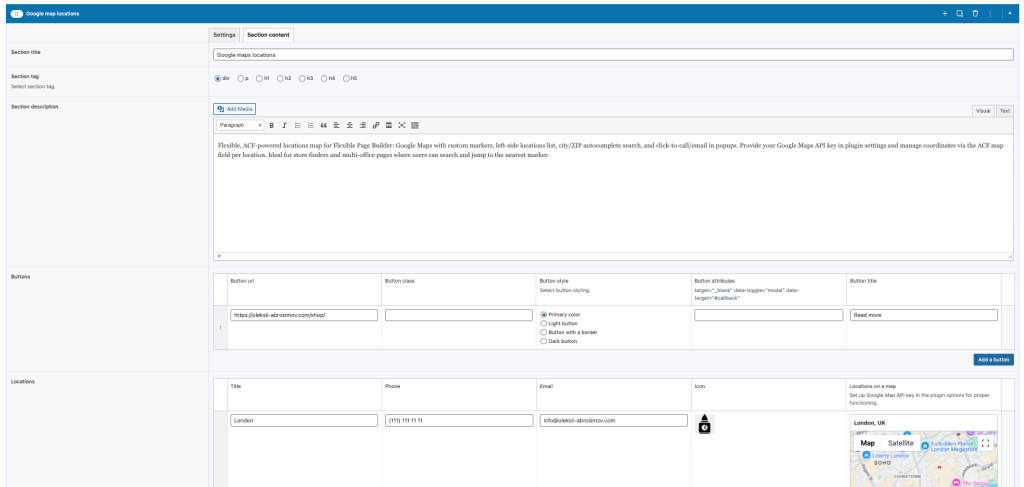Toggle italic formatting in editor
The image size is (1024, 487).
(284, 125)
